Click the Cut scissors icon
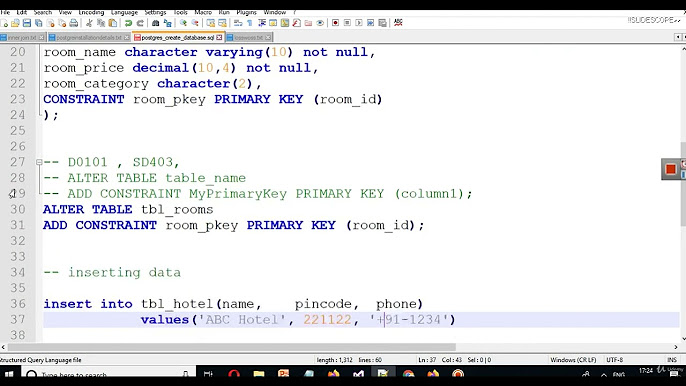 tap(89, 23)
